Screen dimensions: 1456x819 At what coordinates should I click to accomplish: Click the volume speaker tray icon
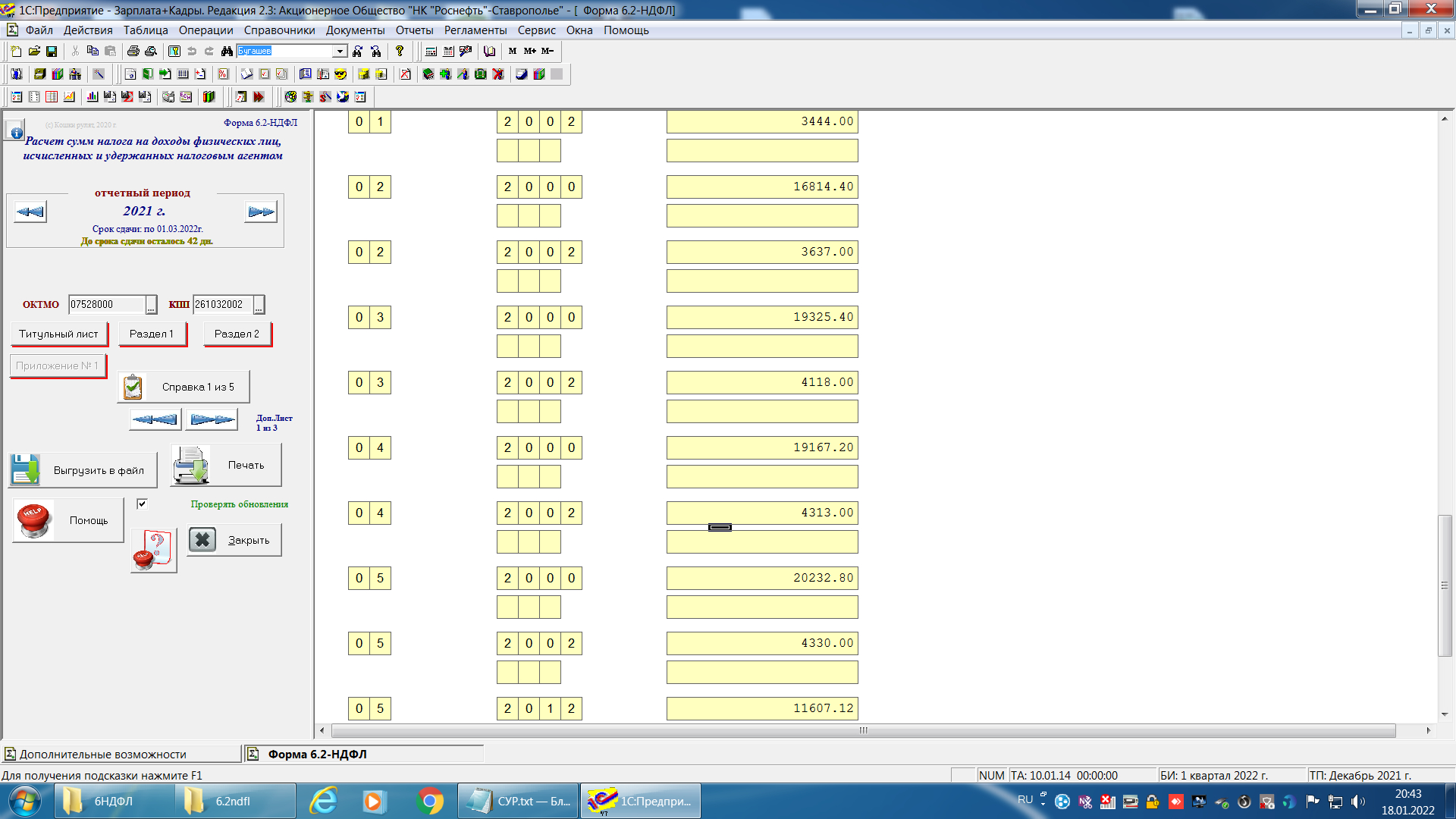(1357, 802)
